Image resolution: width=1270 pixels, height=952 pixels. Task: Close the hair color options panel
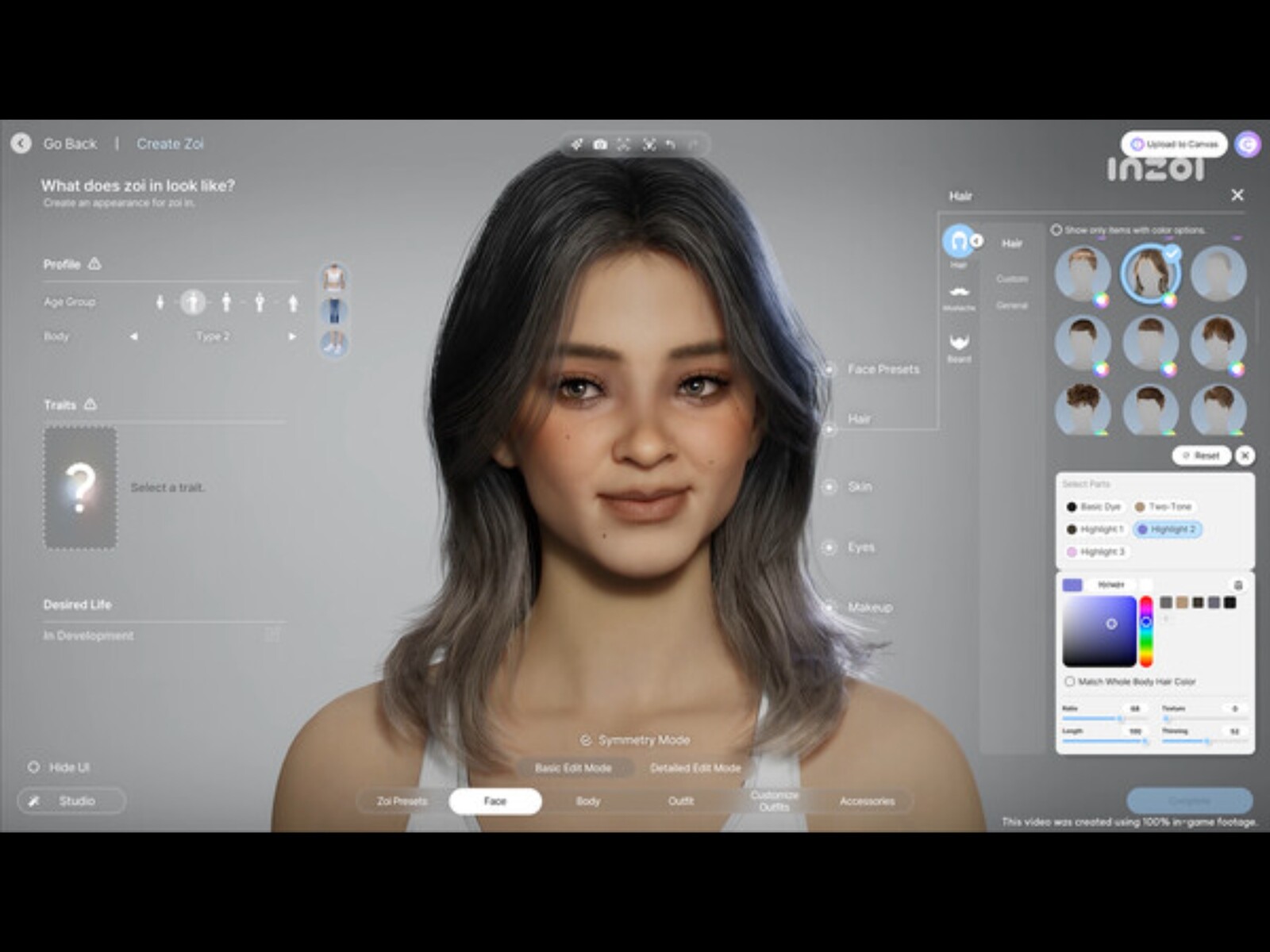pos(1245,455)
